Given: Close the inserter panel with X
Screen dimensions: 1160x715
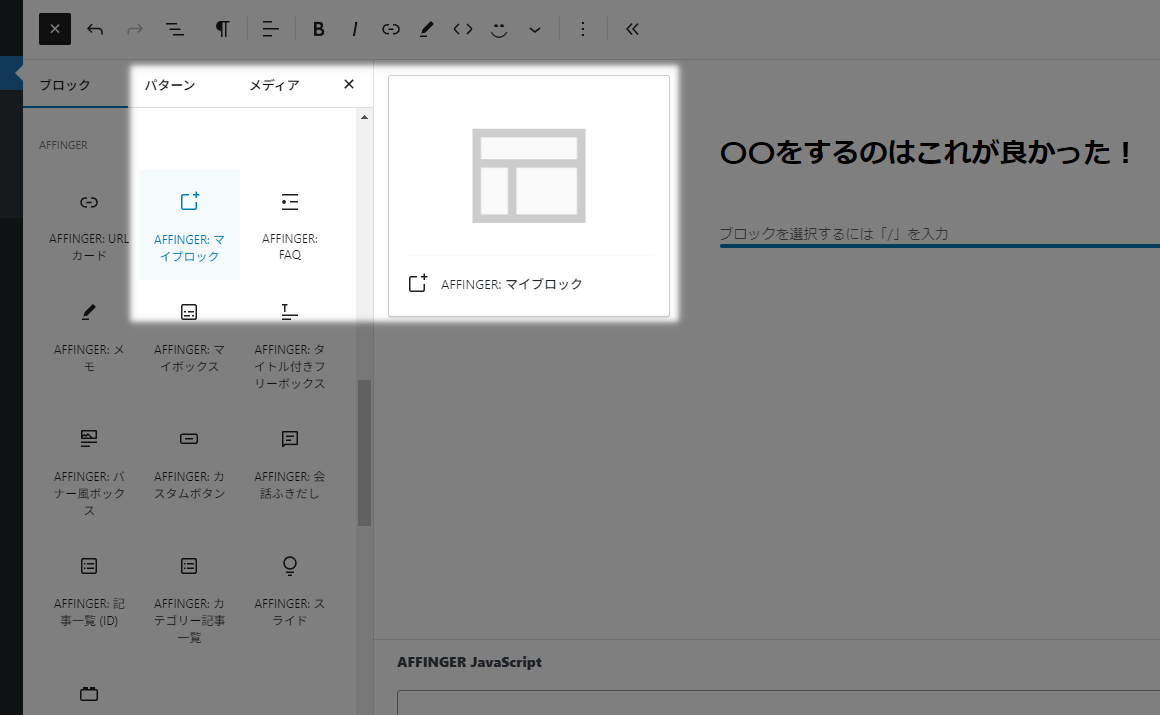Looking at the screenshot, I should (349, 84).
